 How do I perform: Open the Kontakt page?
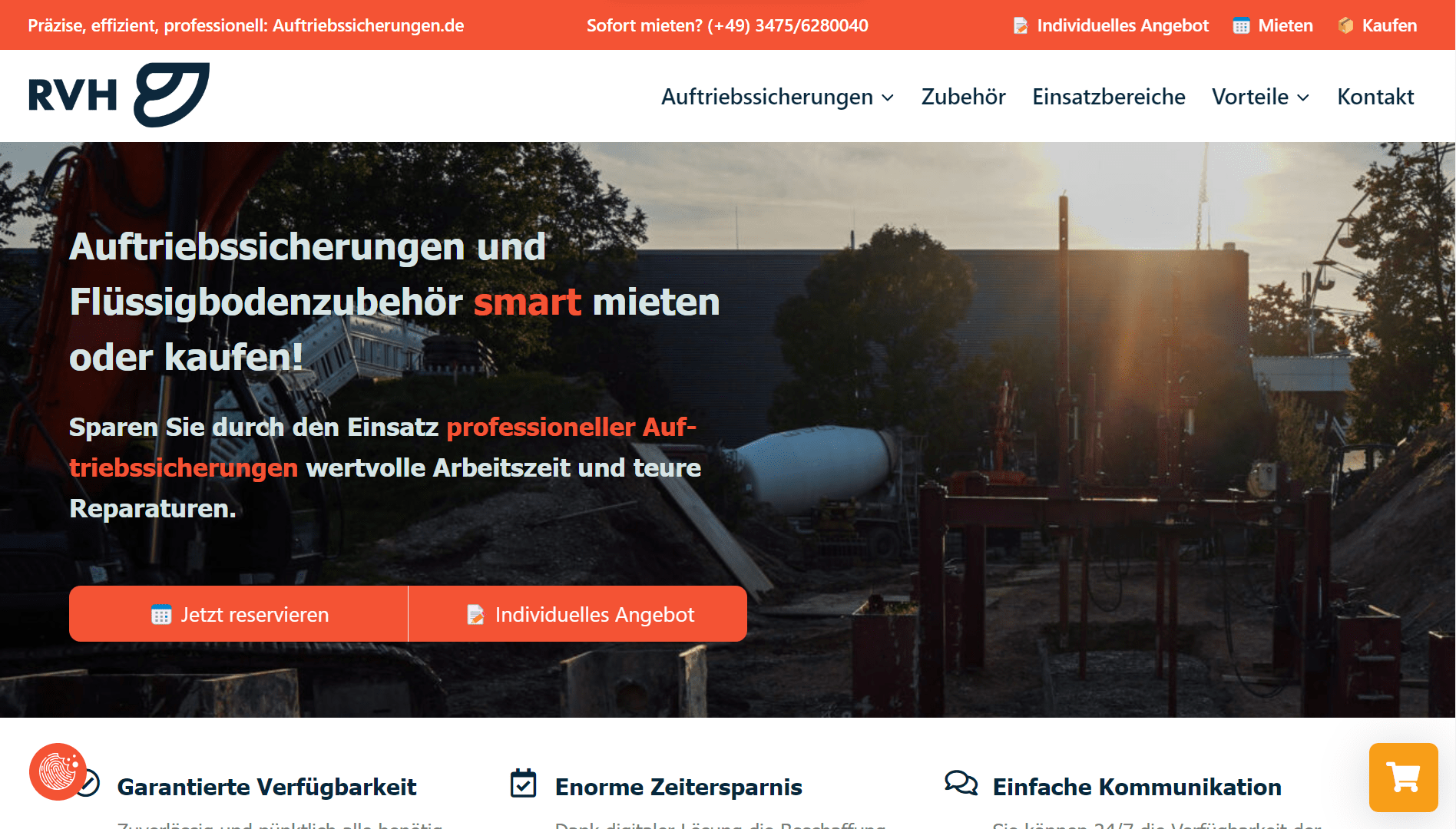click(x=1375, y=97)
